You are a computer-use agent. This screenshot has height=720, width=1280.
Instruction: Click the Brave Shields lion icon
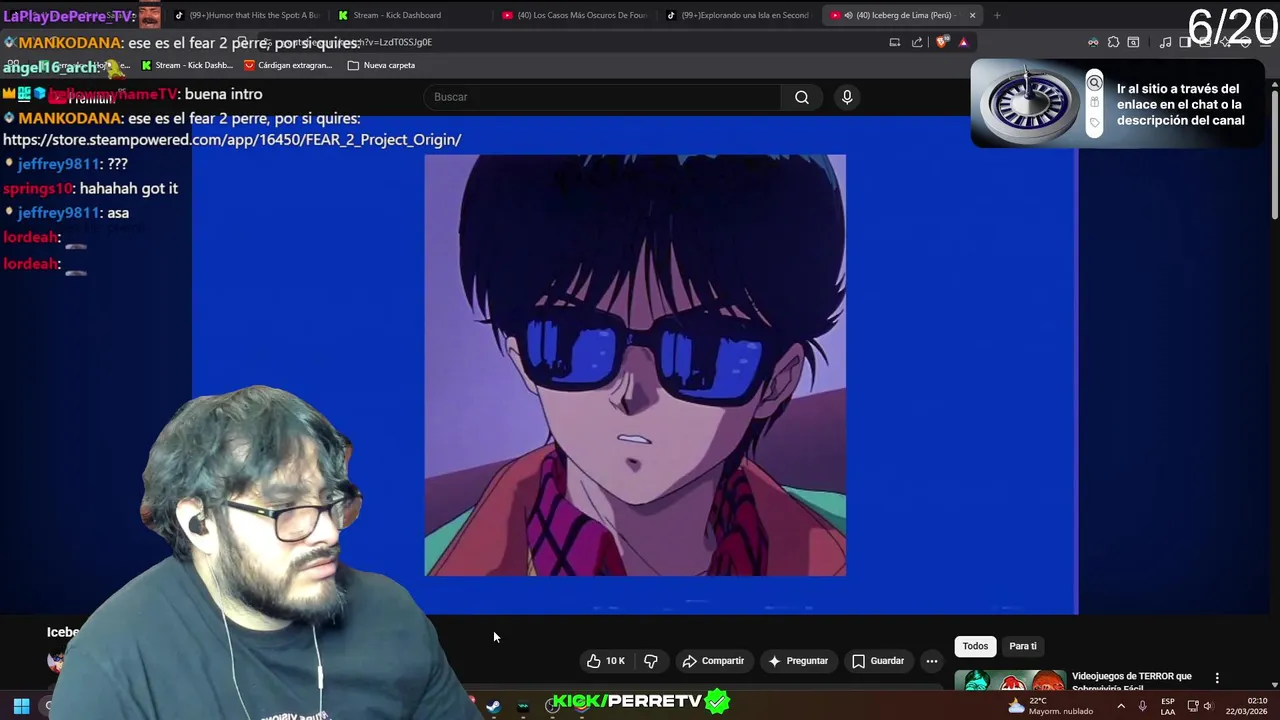tap(942, 42)
